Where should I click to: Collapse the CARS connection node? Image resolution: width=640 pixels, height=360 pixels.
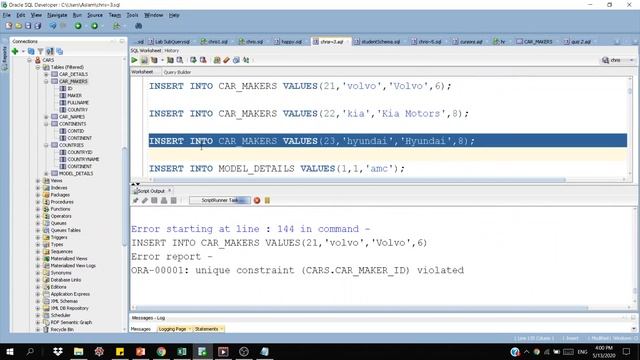(x=29, y=60)
